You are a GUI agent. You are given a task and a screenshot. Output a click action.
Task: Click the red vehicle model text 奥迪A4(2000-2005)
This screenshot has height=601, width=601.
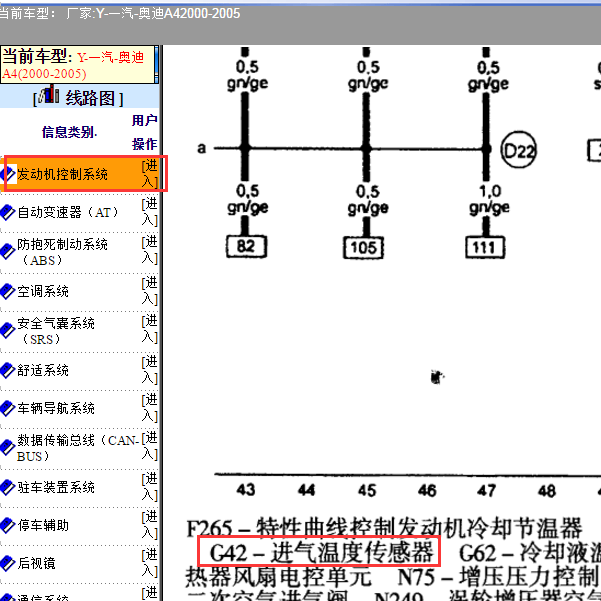[73, 65]
